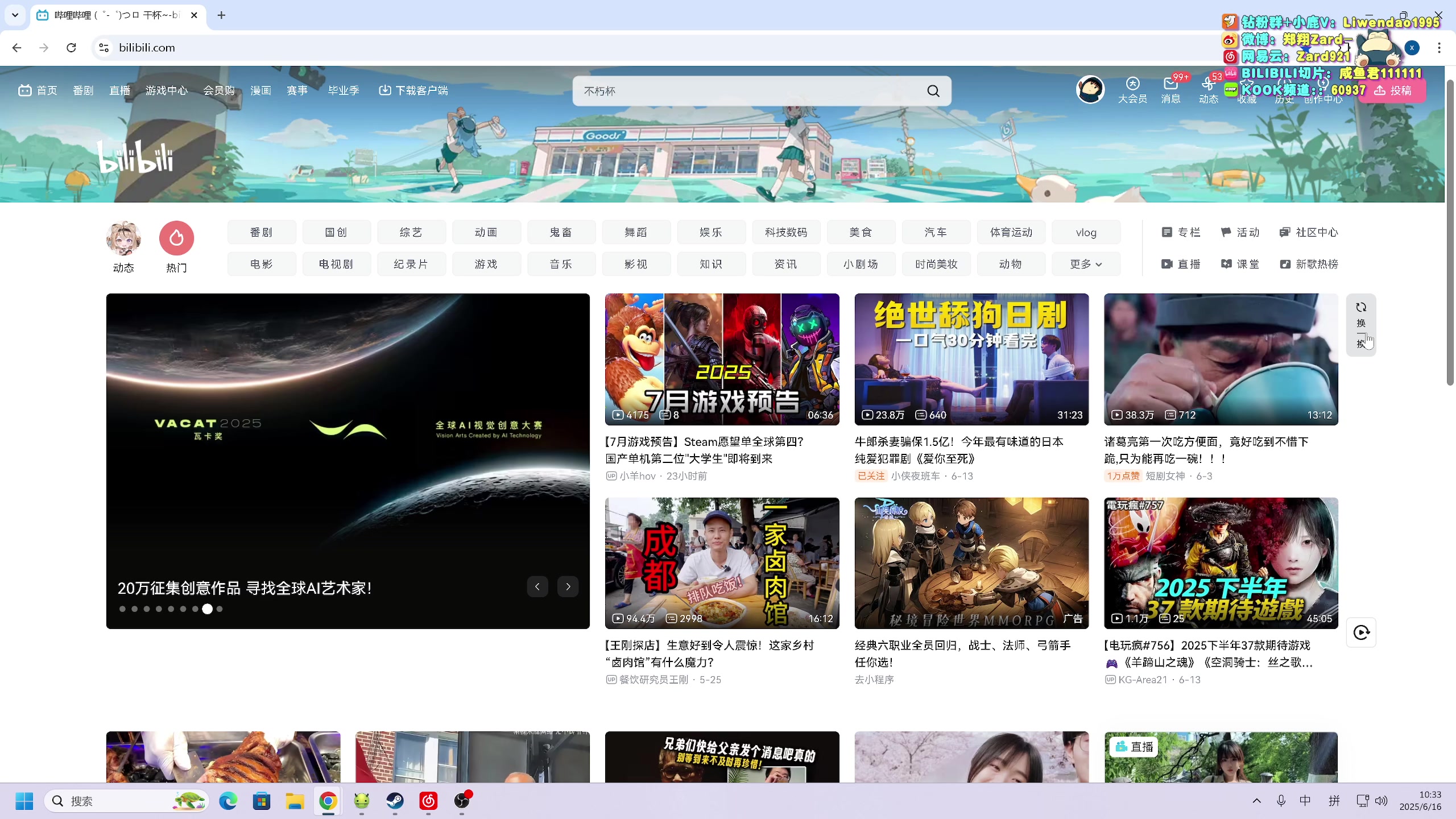The height and width of the screenshot is (819, 1456).
Task: Open the 动态 avatar shortcut below banner
Action: (123, 238)
